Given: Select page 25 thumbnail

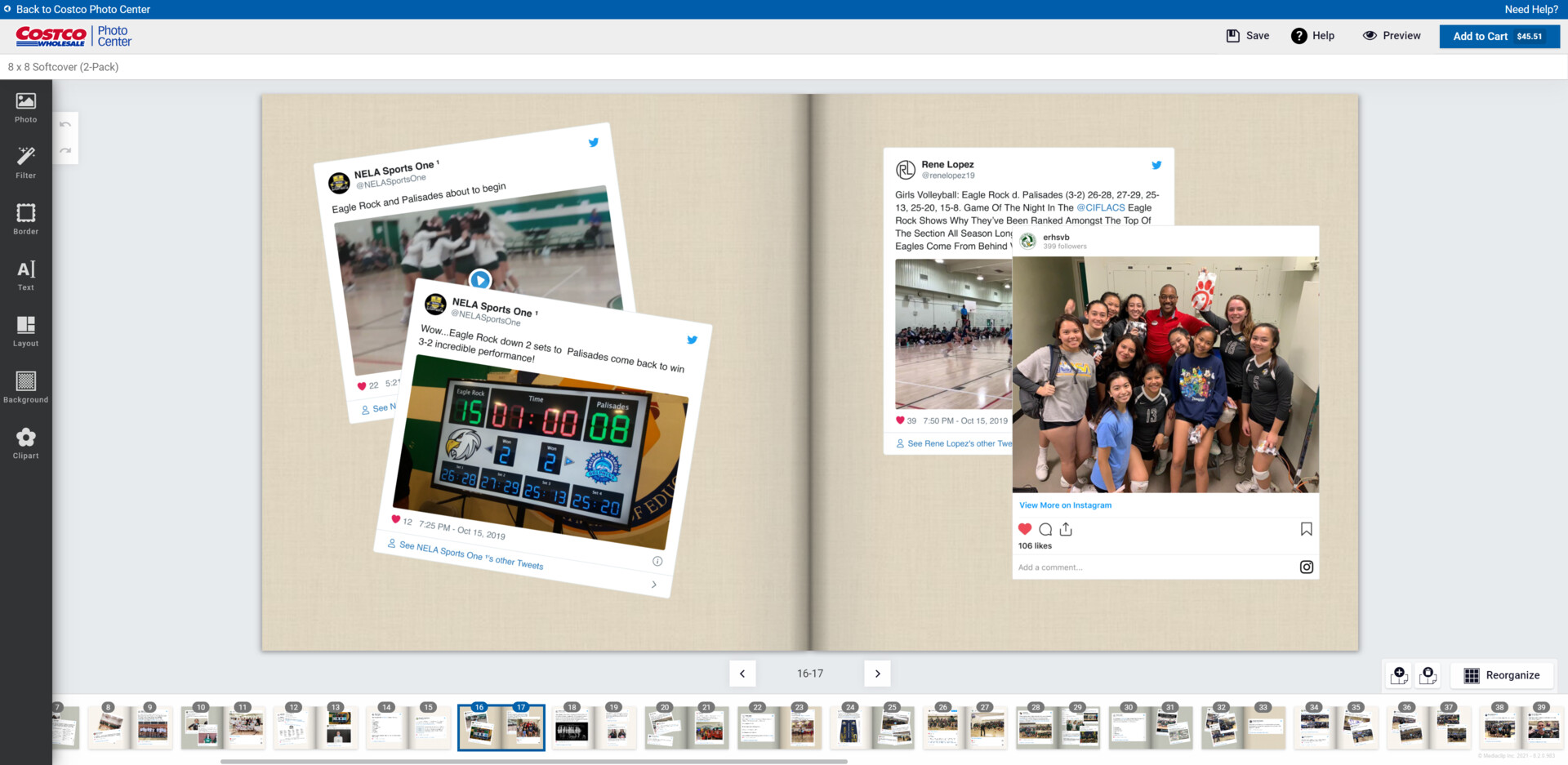Looking at the screenshot, I should 893,727.
